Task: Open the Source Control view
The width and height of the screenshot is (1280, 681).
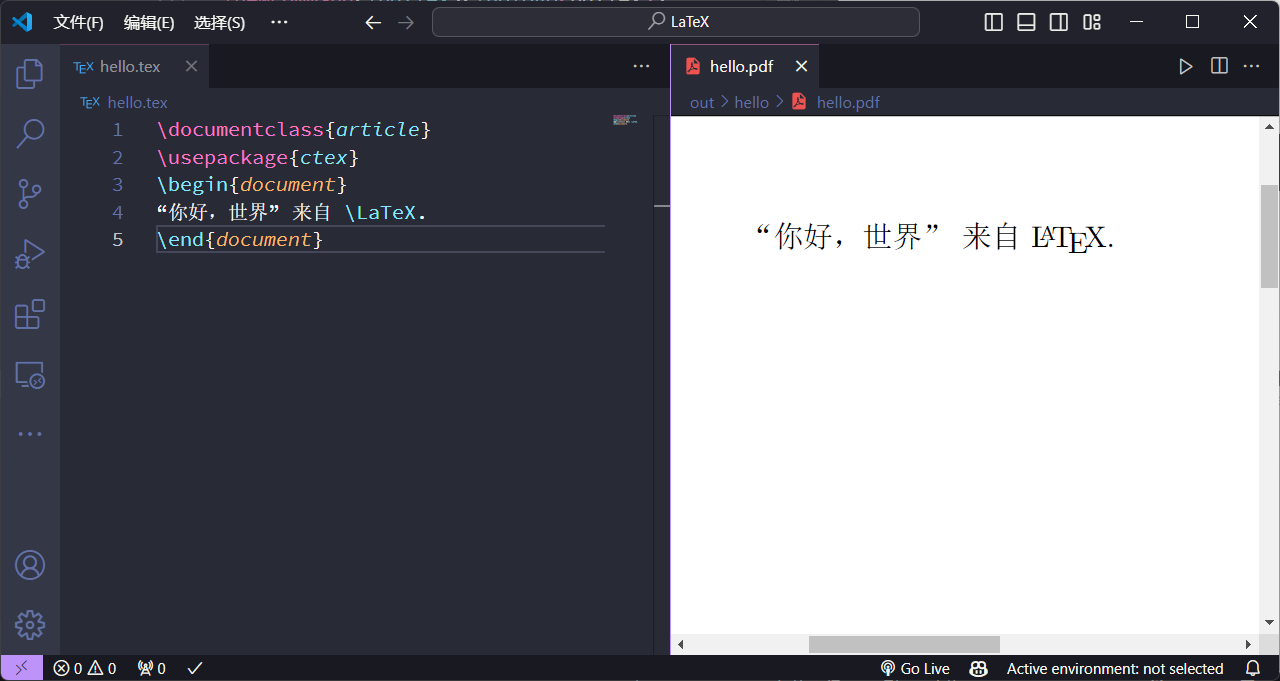Action: (30, 194)
